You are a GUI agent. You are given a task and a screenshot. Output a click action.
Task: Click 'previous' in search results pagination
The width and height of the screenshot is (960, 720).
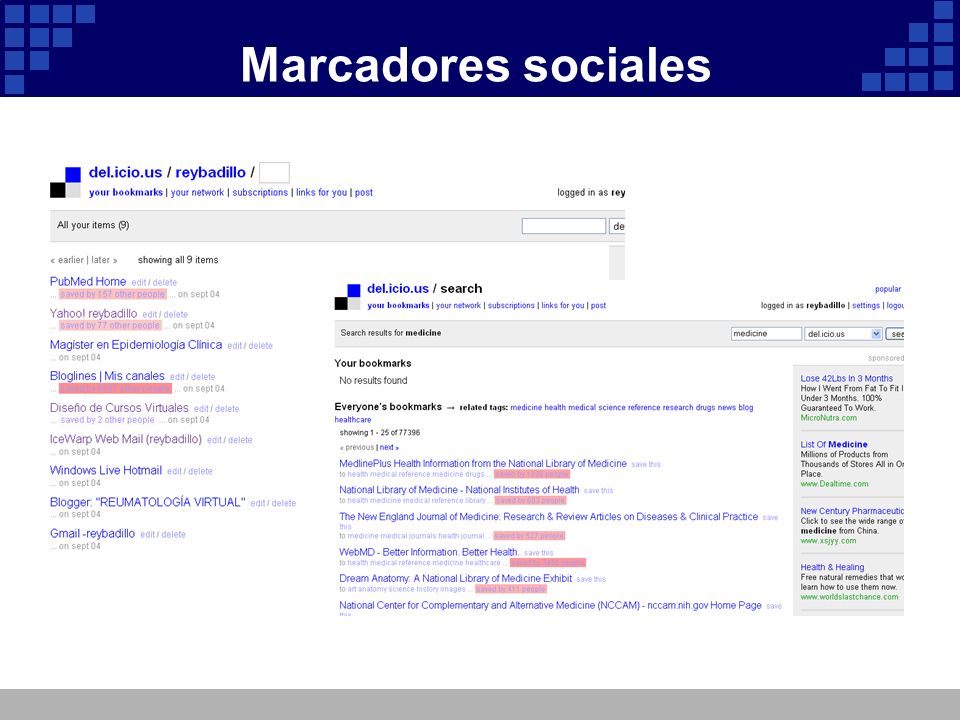[359, 448]
